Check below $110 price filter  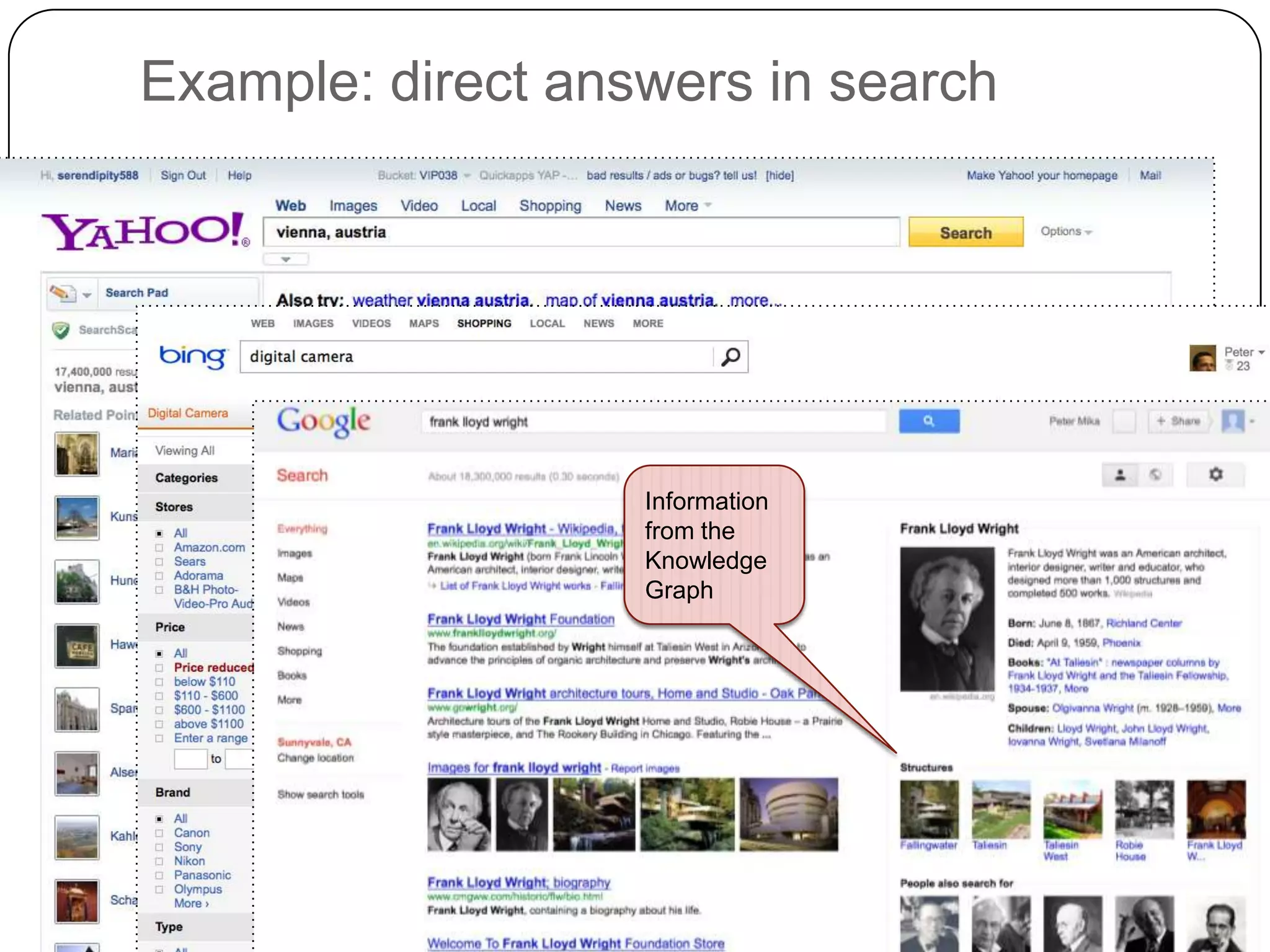coord(159,682)
